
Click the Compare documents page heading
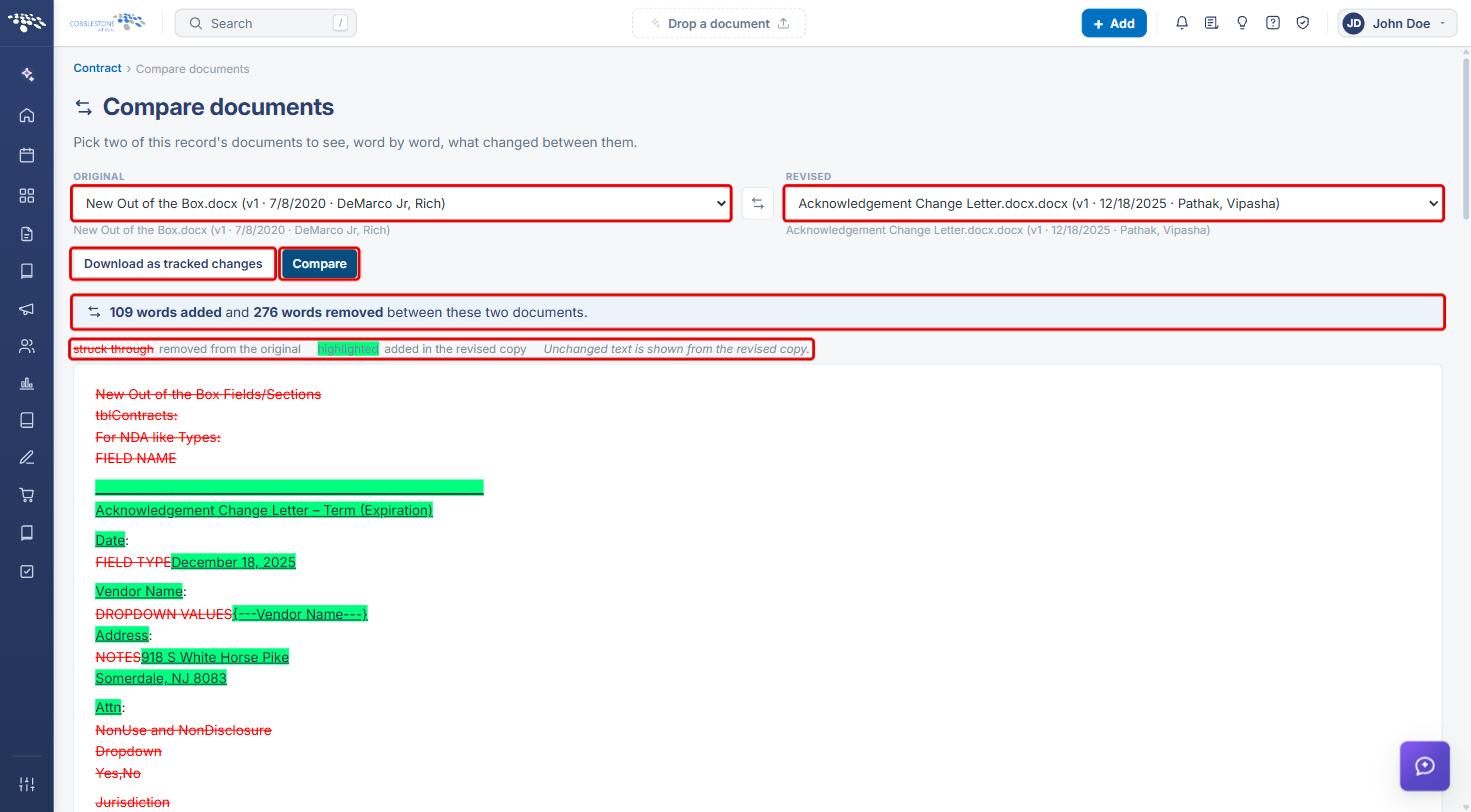[x=218, y=107]
